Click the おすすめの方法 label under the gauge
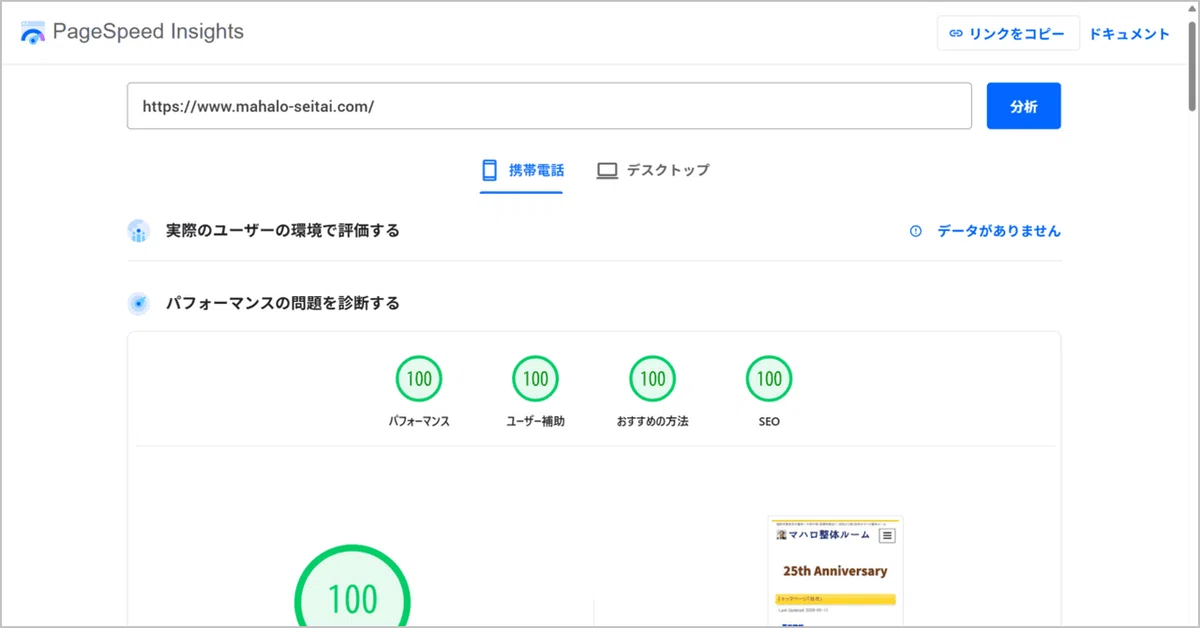 pyautogui.click(x=653, y=422)
